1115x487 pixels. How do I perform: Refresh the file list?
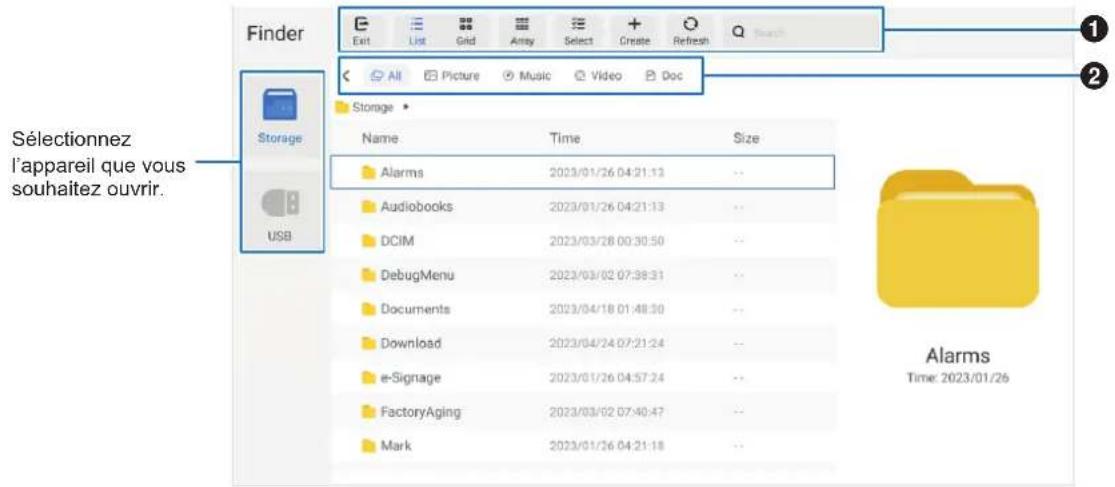[x=690, y=31]
